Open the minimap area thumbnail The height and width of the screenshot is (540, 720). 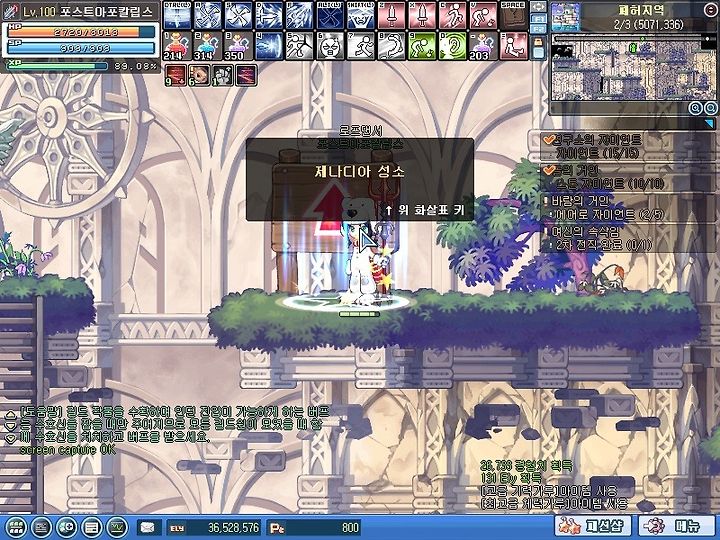(x=566, y=17)
